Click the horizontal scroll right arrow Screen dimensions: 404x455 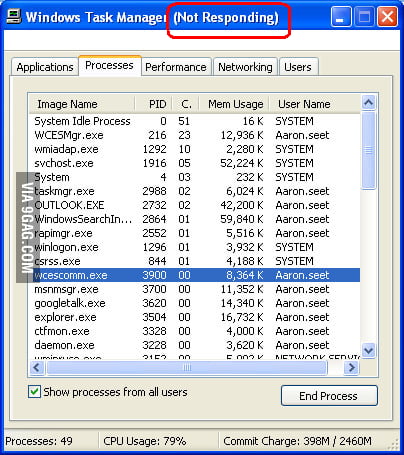[x=351, y=368]
